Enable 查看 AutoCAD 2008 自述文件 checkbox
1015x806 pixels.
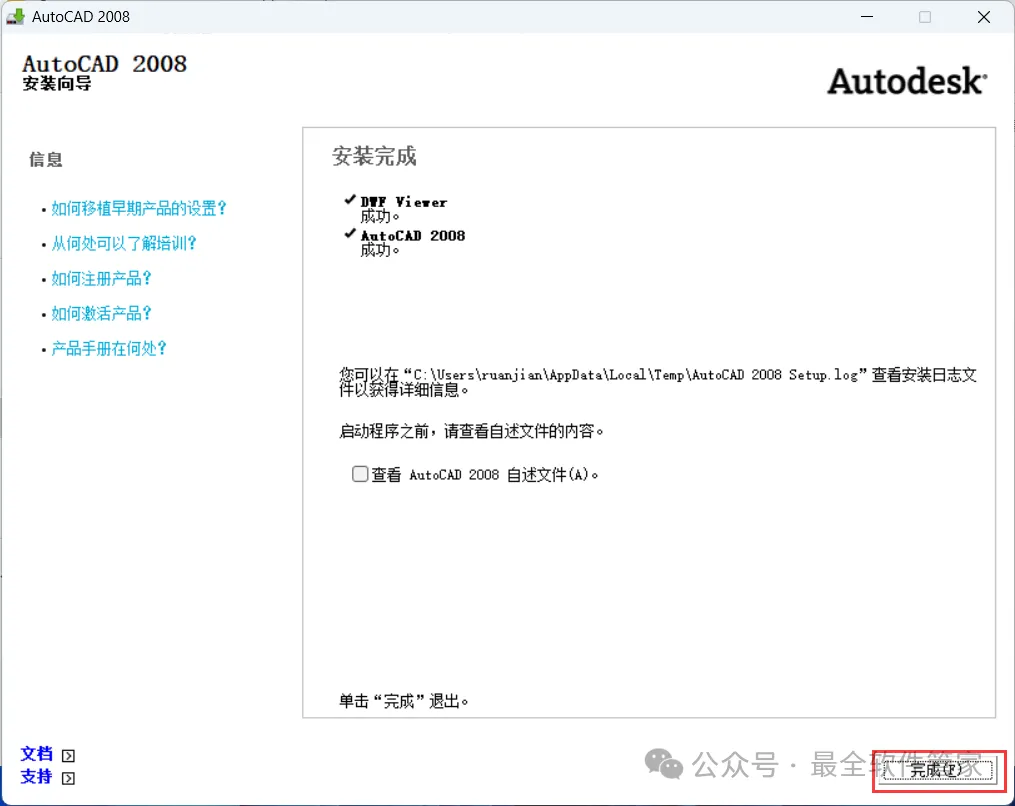360,474
